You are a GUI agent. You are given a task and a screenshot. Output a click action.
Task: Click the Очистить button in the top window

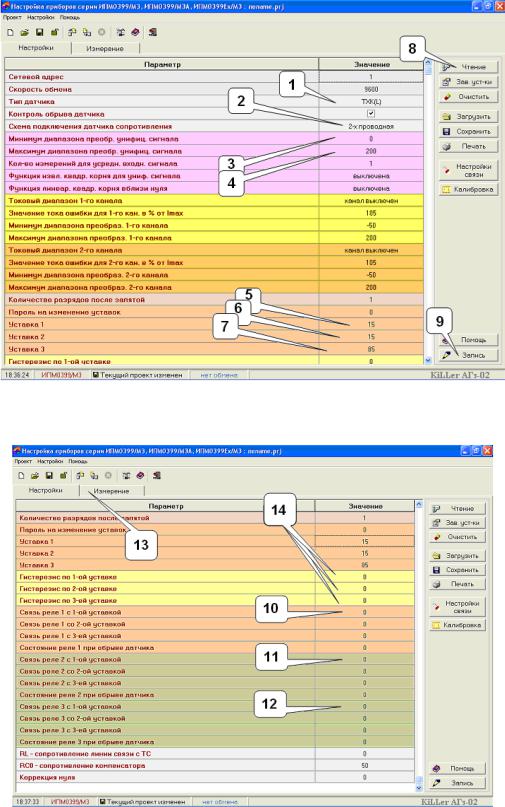[468, 97]
